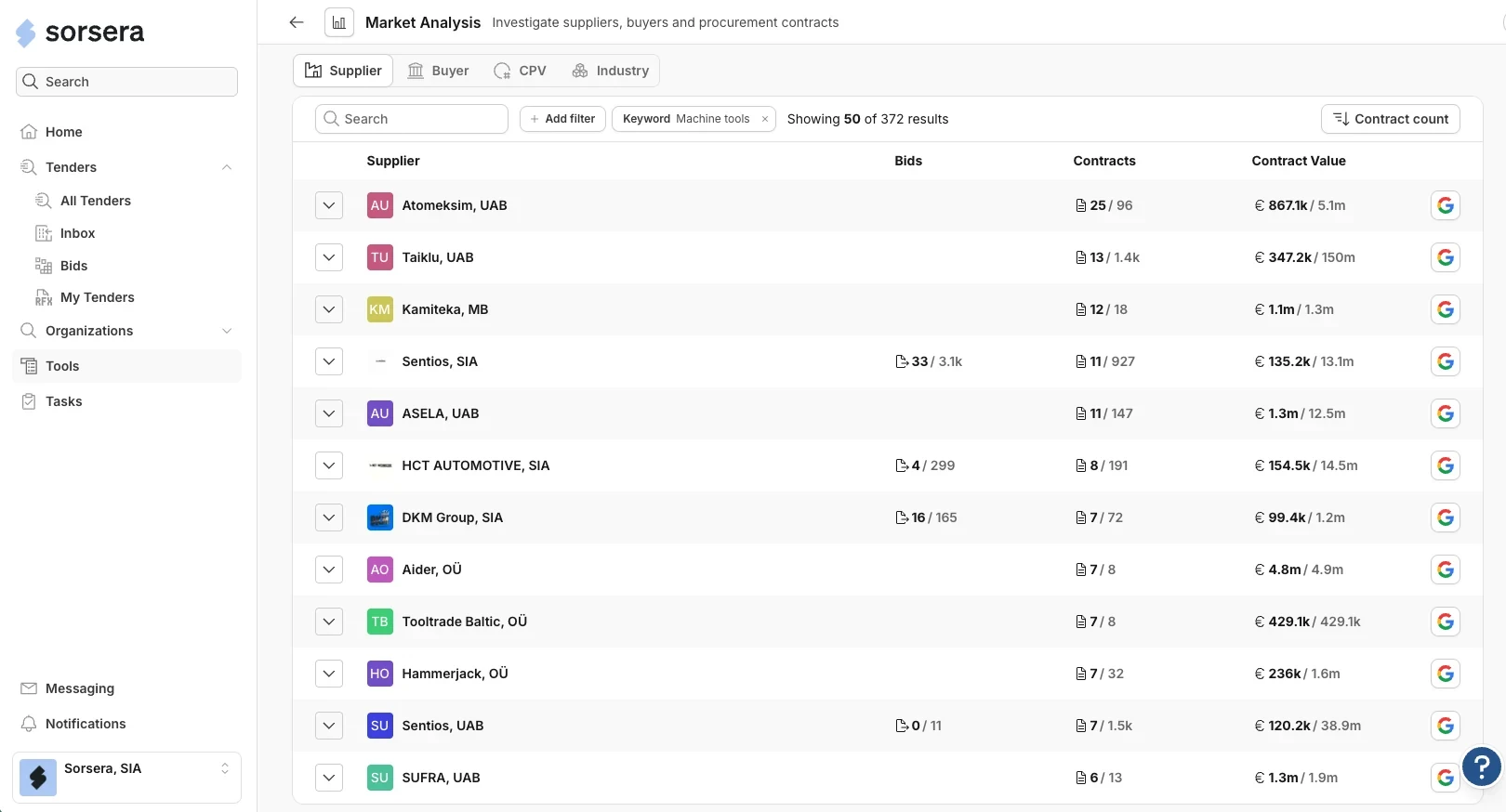The image size is (1506, 812).
Task: Click SUFRA SU avatar icon
Action: (x=379, y=778)
